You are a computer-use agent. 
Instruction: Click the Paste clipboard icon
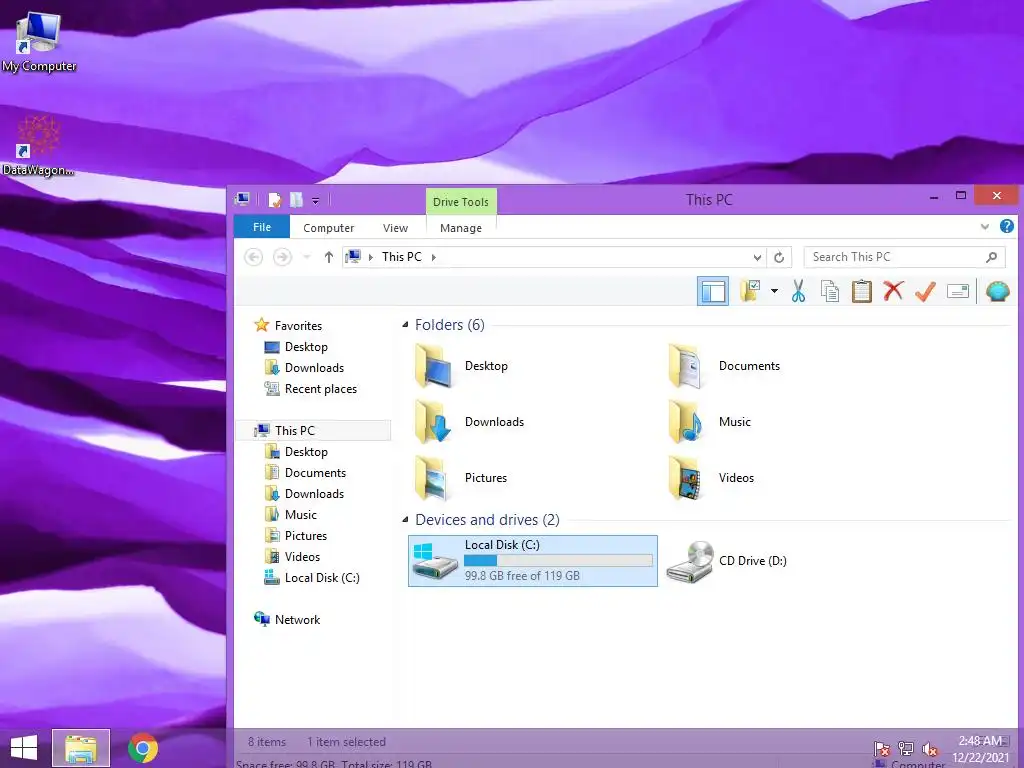tap(861, 291)
